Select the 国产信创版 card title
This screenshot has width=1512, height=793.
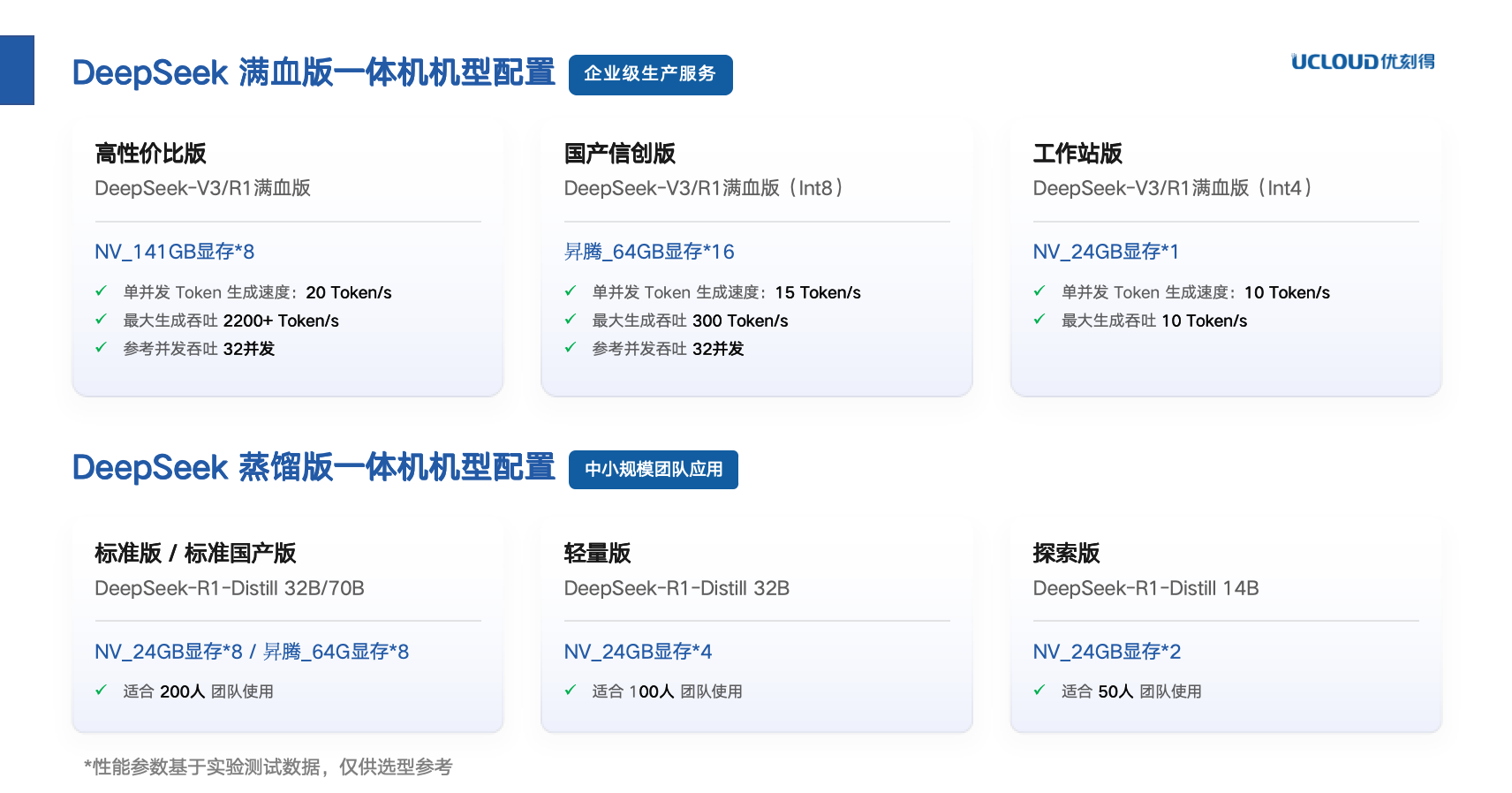click(x=619, y=154)
